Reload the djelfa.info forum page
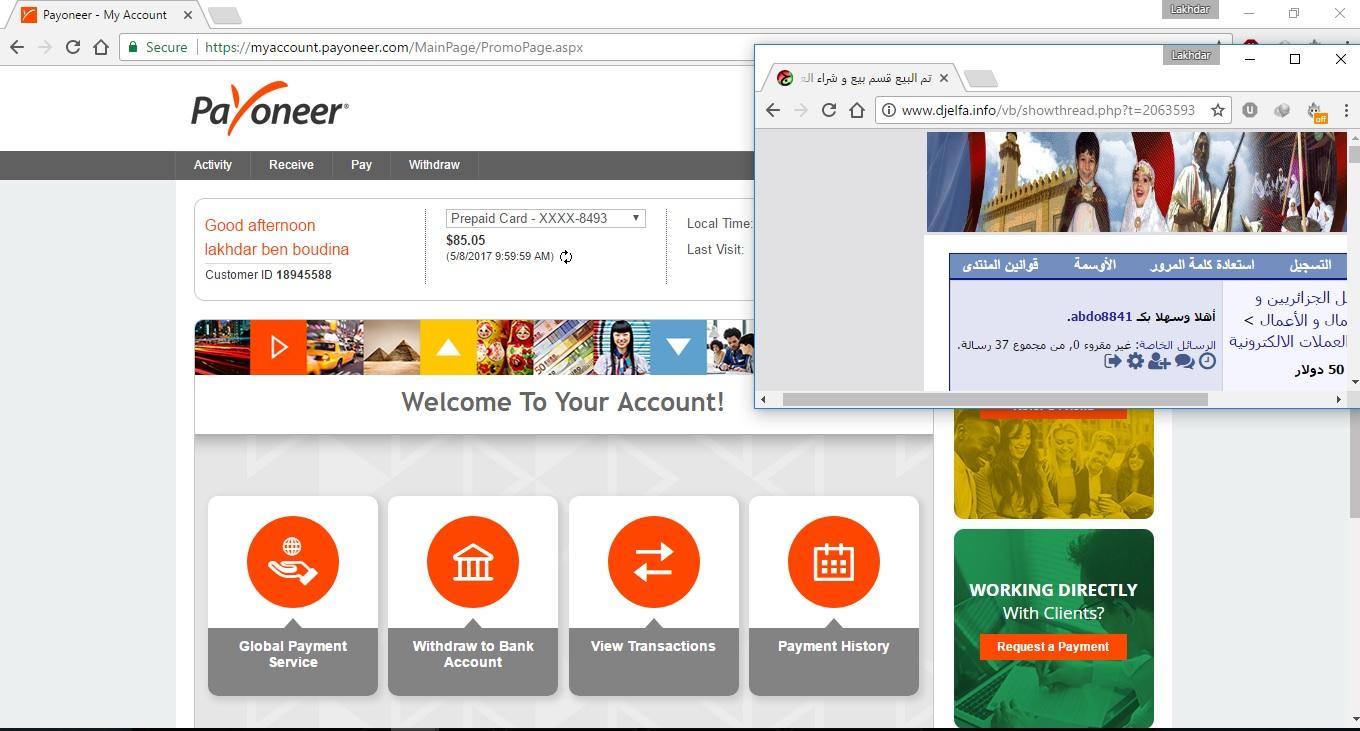Screen dimensions: 1360x731 (829, 110)
